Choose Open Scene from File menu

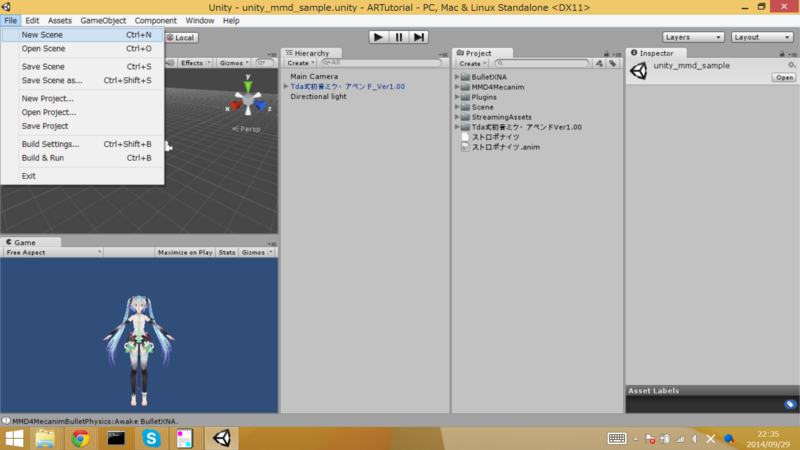click(x=83, y=48)
